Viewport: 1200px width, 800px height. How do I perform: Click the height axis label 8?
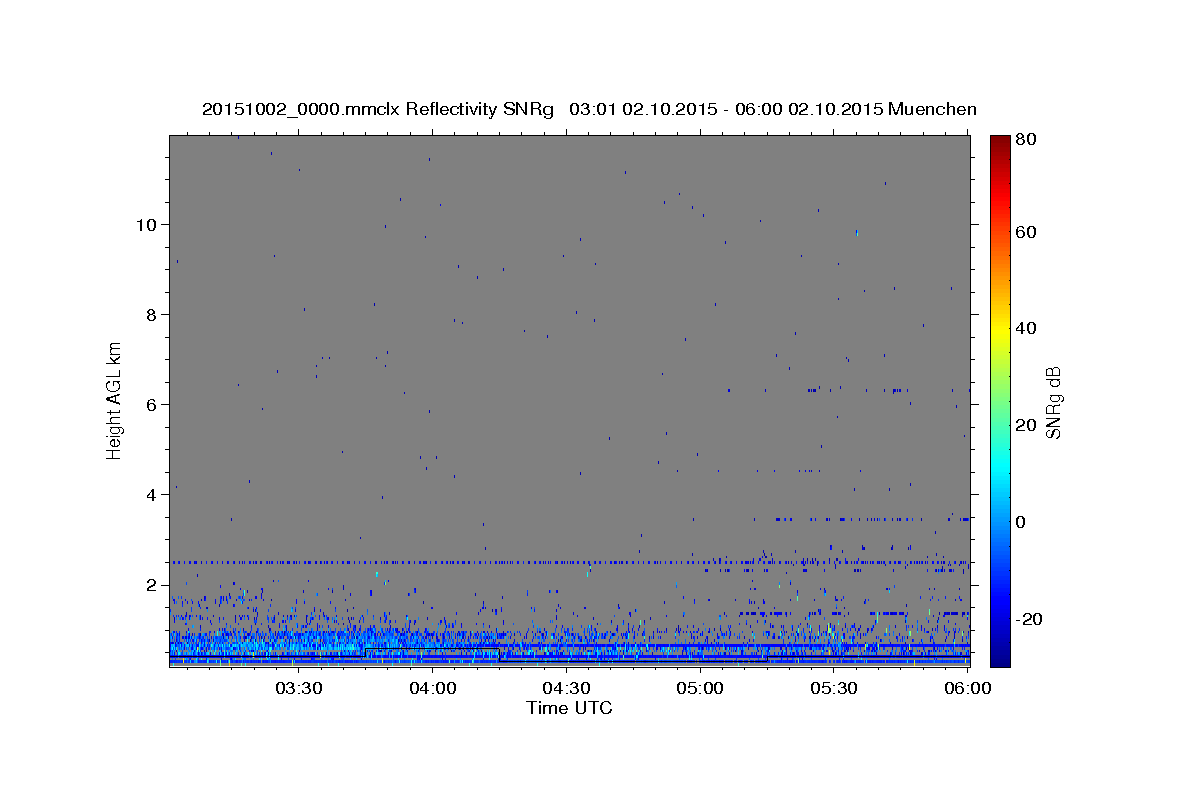(149, 314)
